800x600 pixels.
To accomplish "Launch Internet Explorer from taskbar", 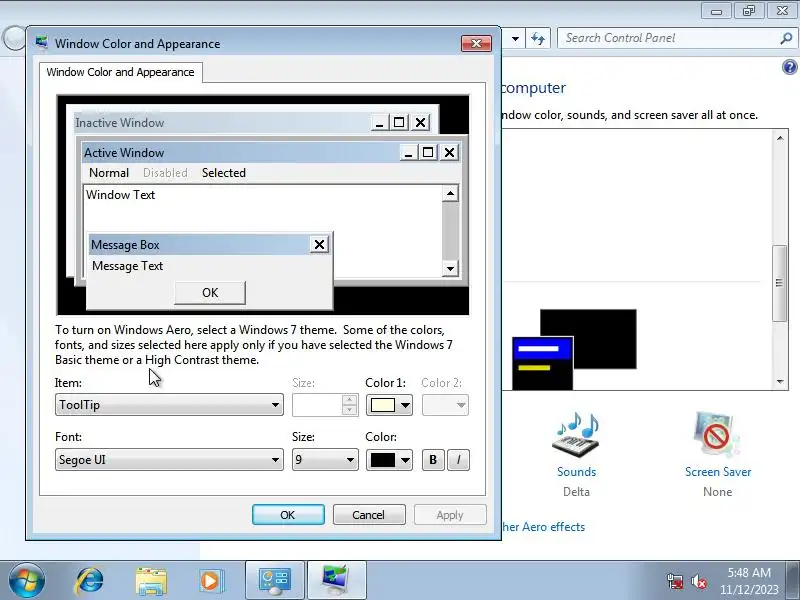I will [89, 580].
